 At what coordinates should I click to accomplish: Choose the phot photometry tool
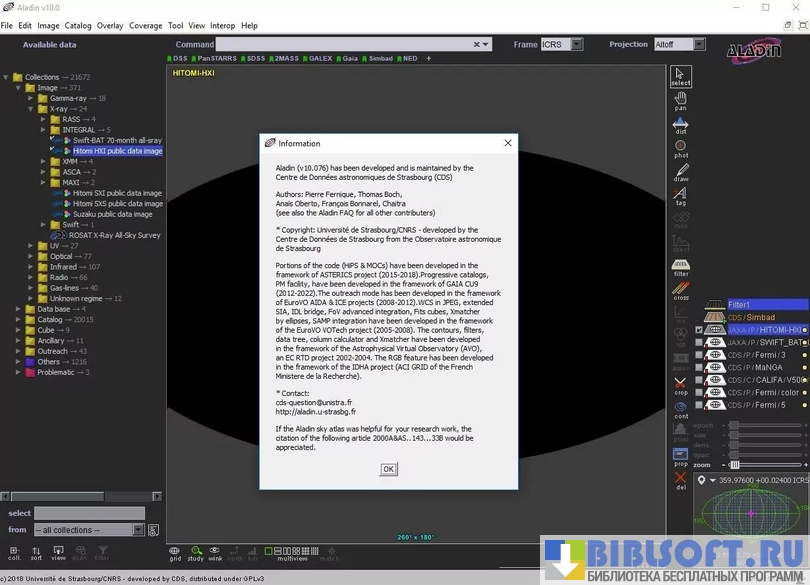pos(680,148)
